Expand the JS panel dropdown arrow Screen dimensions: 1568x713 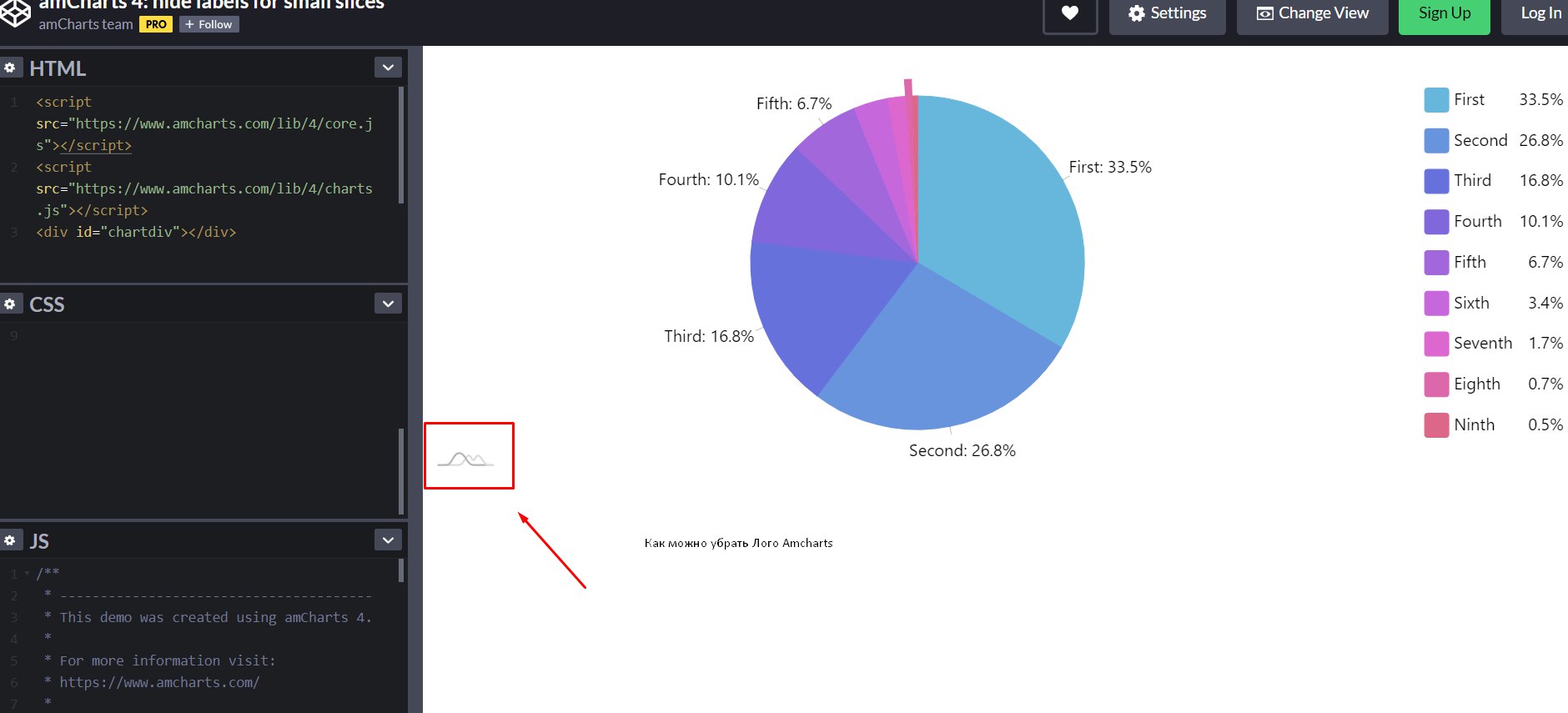[x=388, y=540]
